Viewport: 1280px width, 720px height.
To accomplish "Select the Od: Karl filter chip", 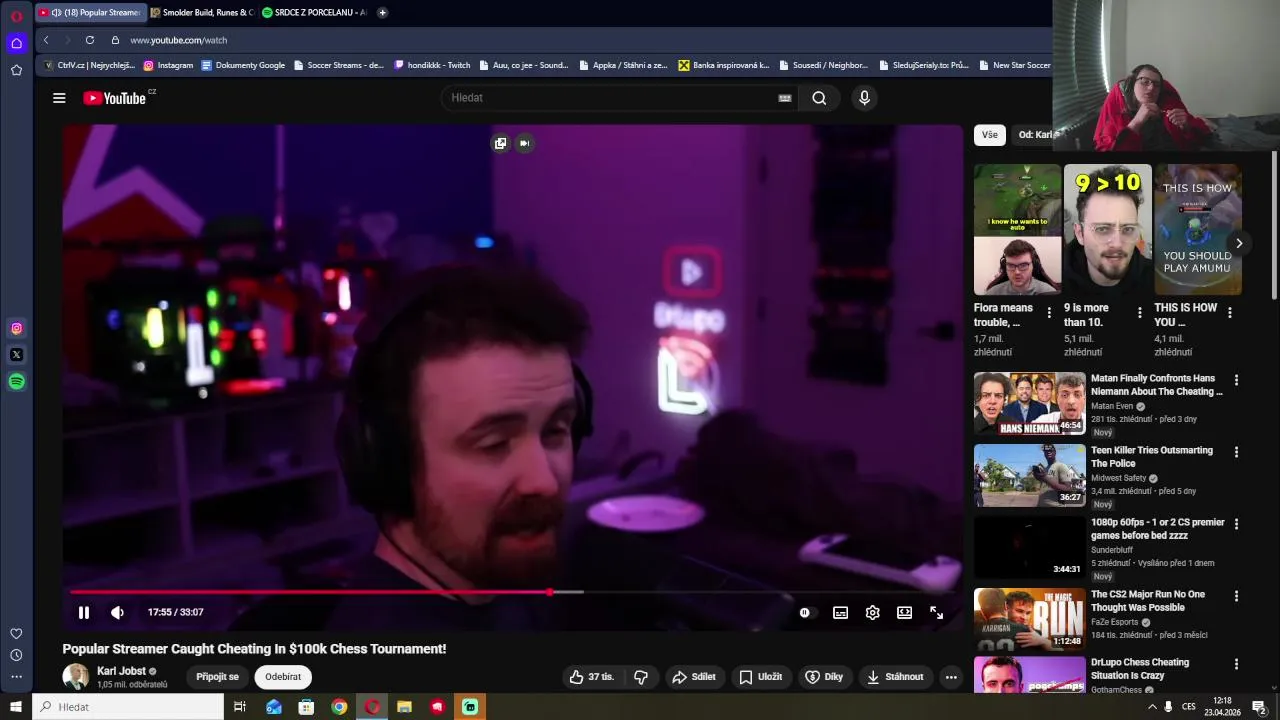I will [1035, 135].
